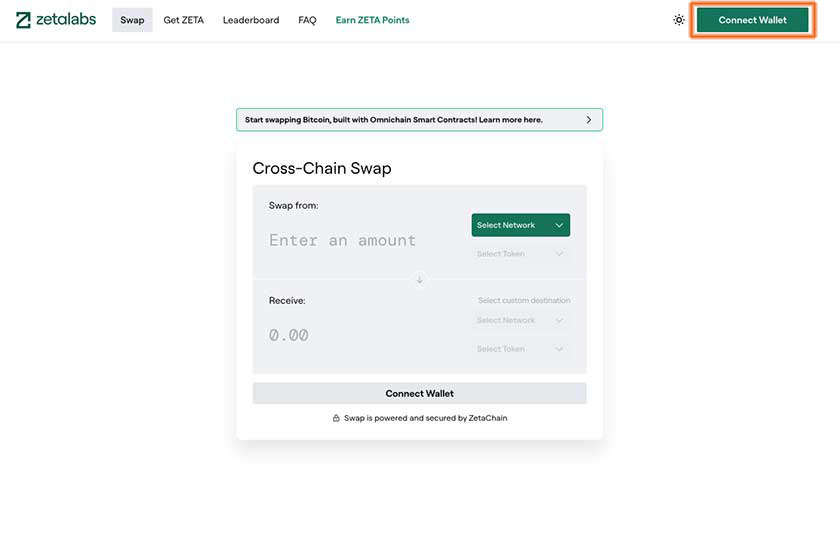This screenshot has height=560, width=840.
Task: Click the Enter an amount field
Action: [342, 240]
